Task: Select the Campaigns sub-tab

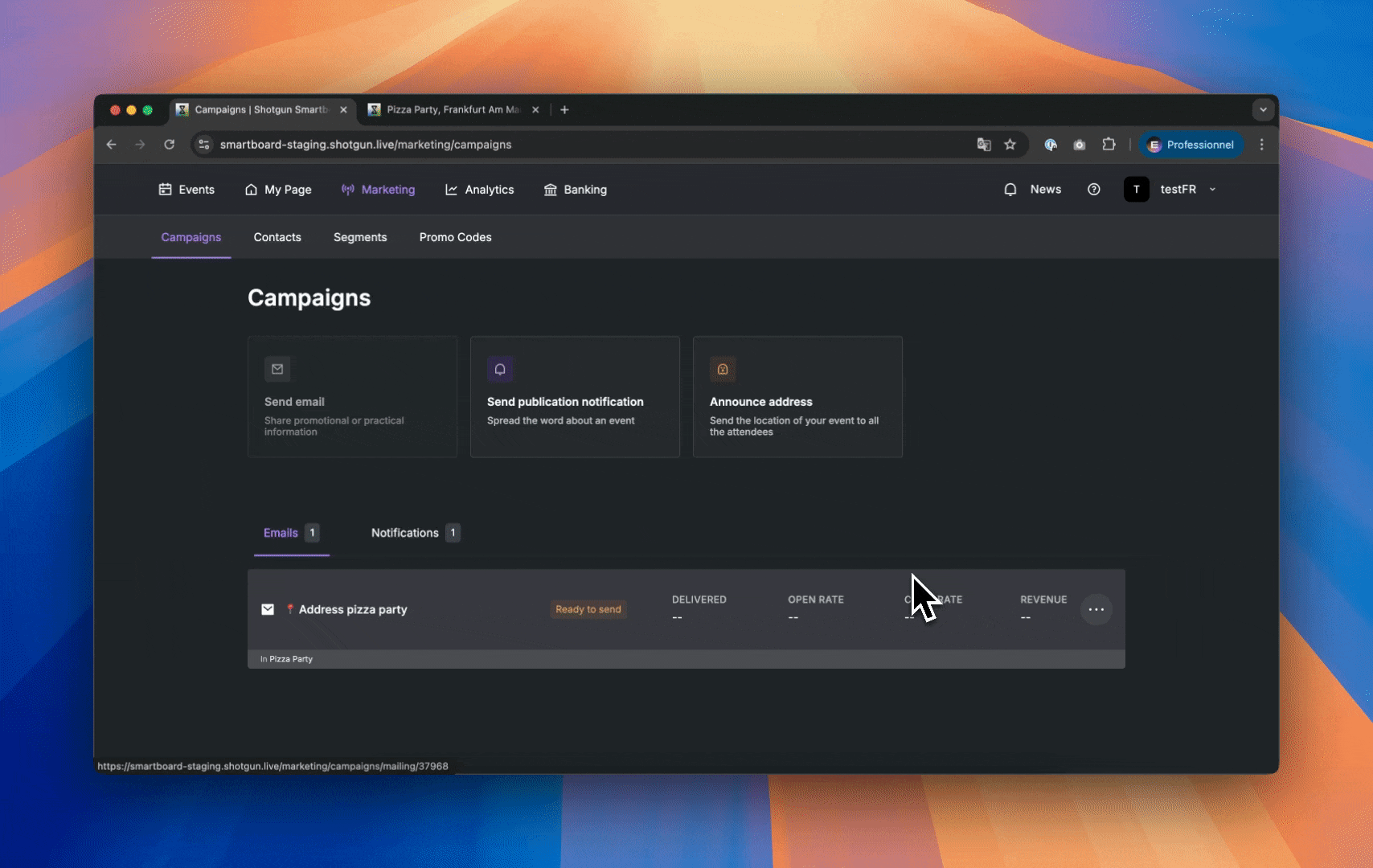Action: pos(191,237)
